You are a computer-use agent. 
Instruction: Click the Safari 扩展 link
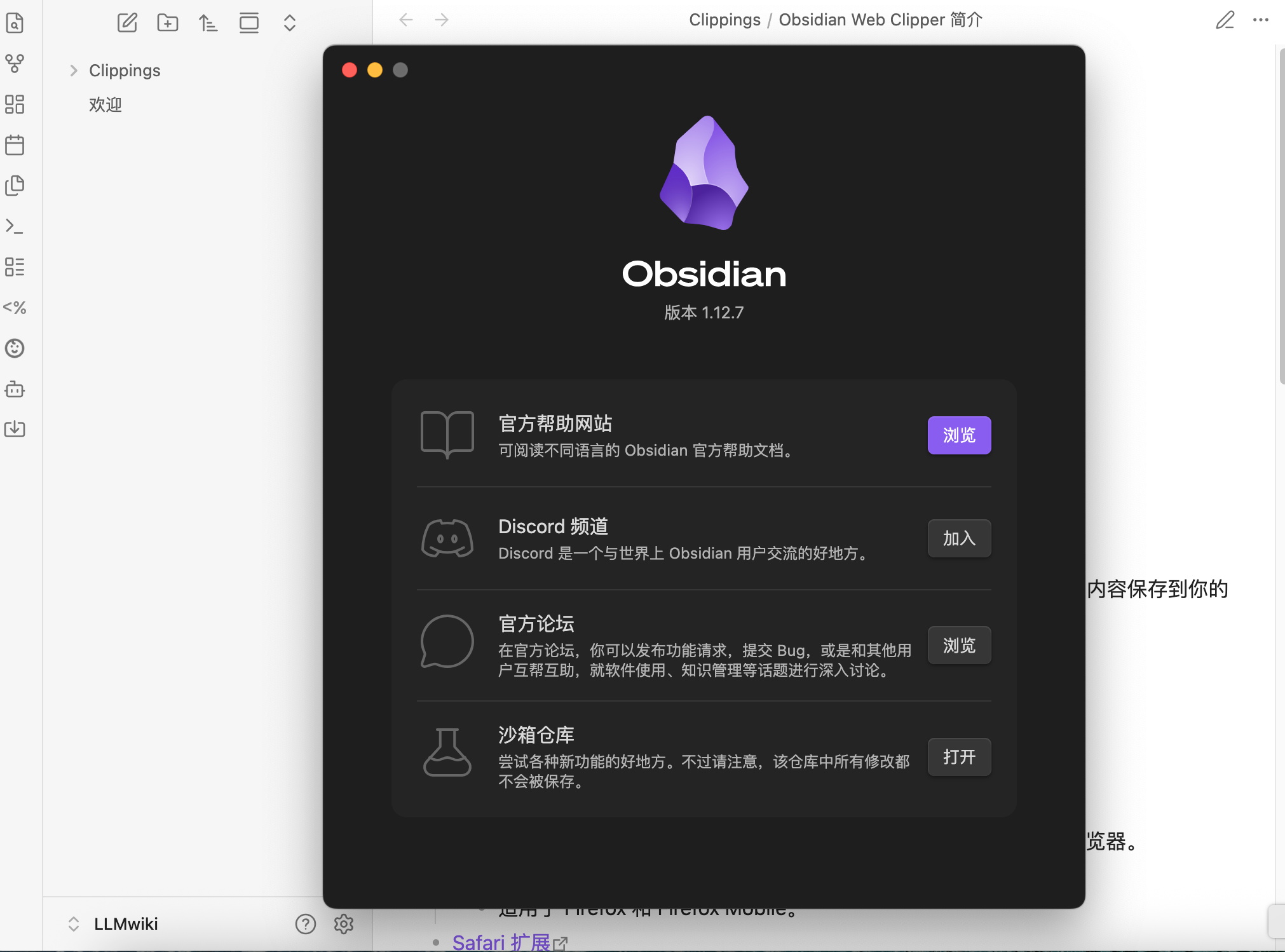501,942
